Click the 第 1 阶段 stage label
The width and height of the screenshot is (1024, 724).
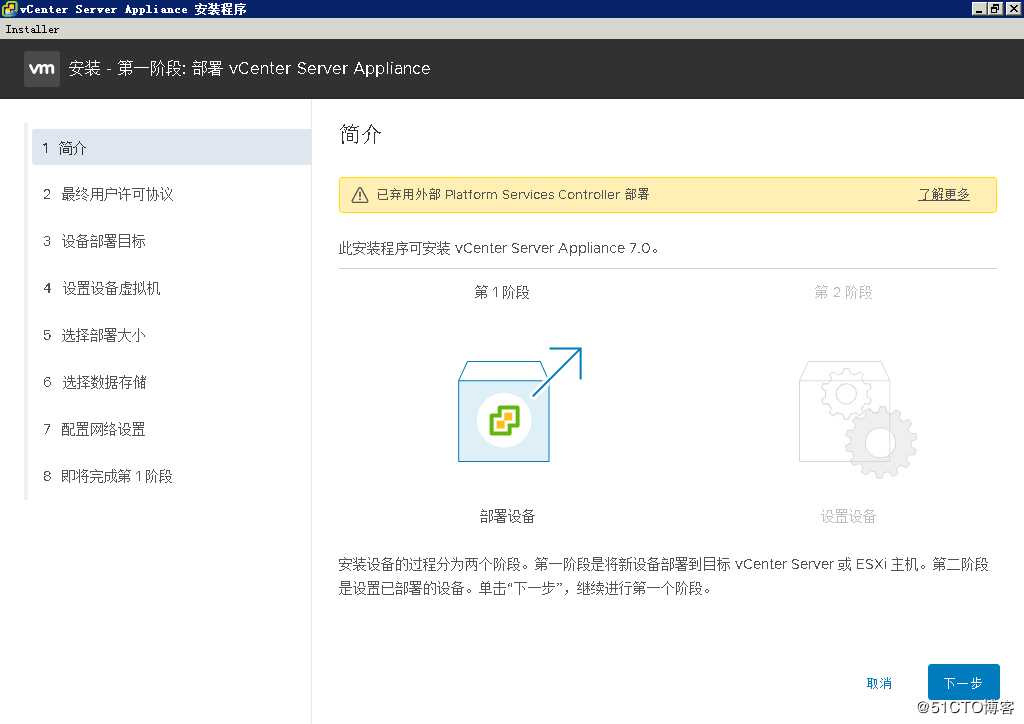[502, 292]
